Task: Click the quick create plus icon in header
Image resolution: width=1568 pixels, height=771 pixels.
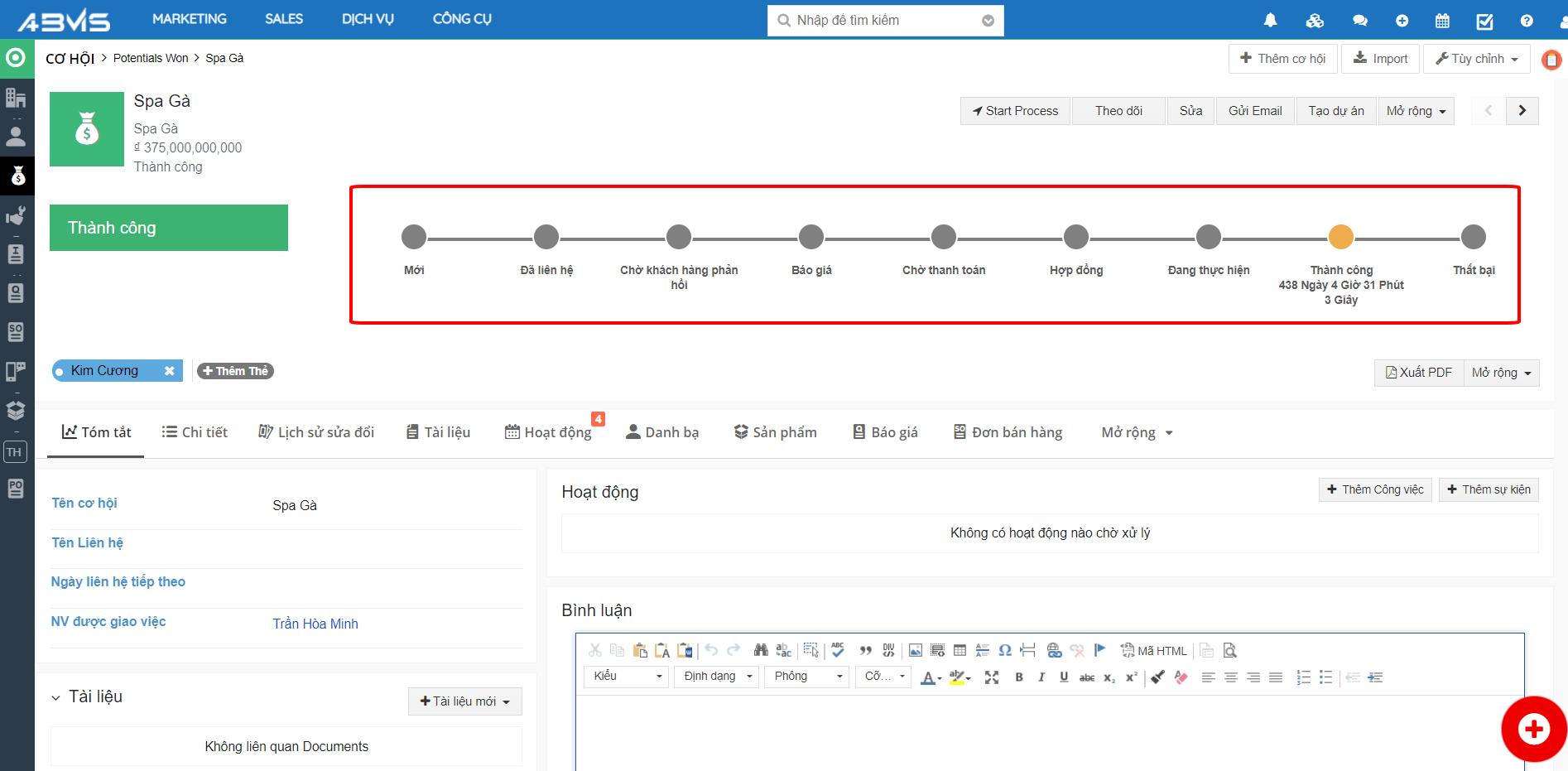Action: [x=1402, y=21]
